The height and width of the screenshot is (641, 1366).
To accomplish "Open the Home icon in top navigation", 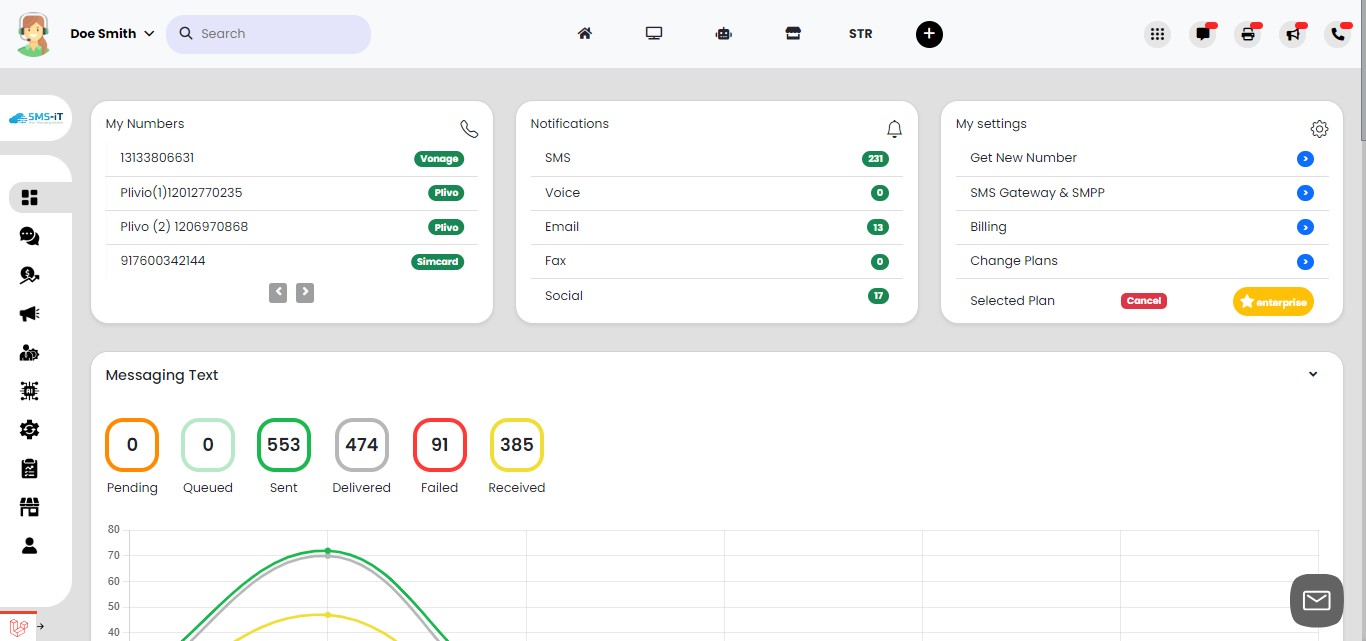I will pos(585,33).
